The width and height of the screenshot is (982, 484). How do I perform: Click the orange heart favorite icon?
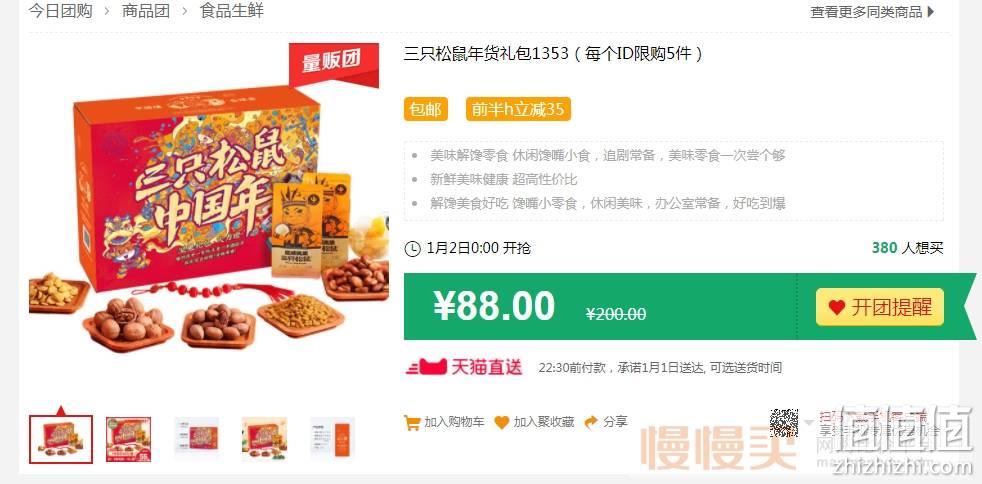click(502, 423)
